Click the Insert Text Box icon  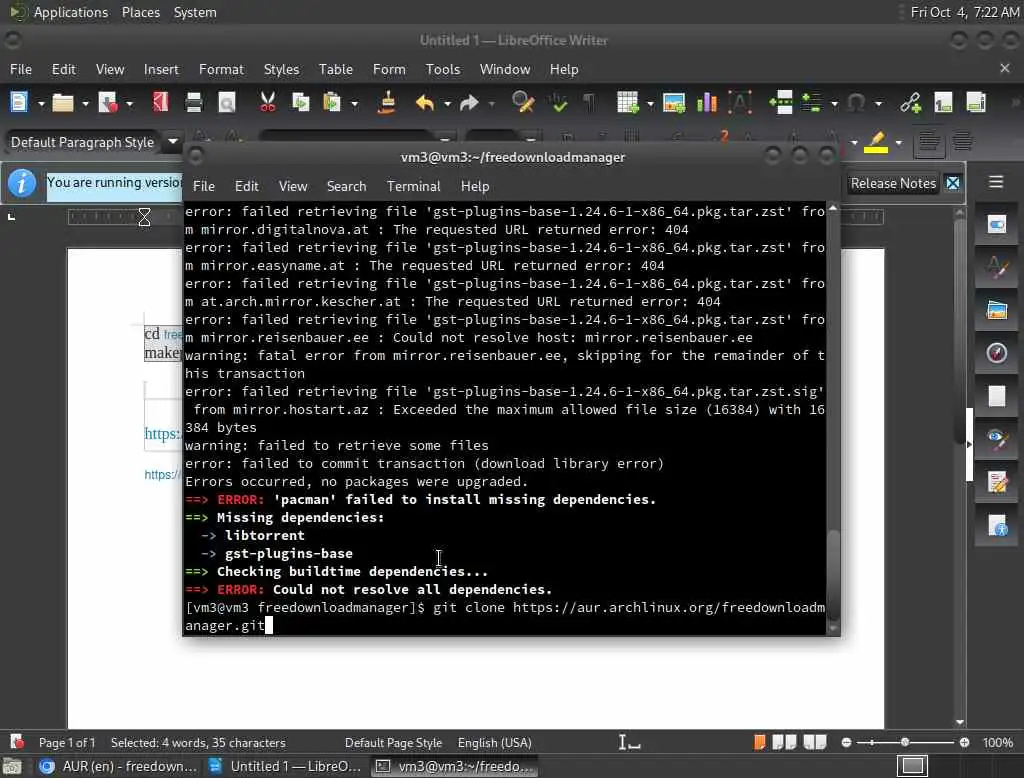coord(740,103)
